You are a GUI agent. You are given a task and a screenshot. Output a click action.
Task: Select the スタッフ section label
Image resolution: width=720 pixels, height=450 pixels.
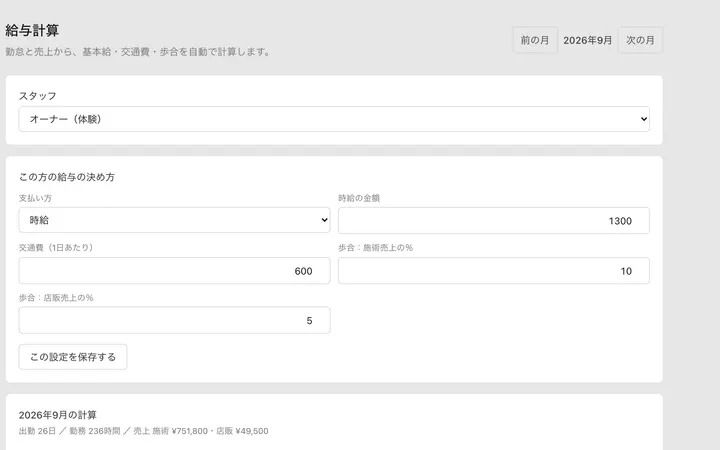point(38,96)
